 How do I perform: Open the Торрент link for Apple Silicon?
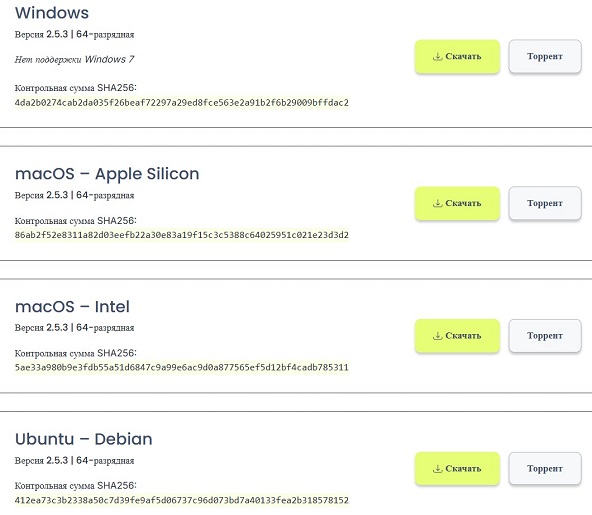tap(545, 204)
